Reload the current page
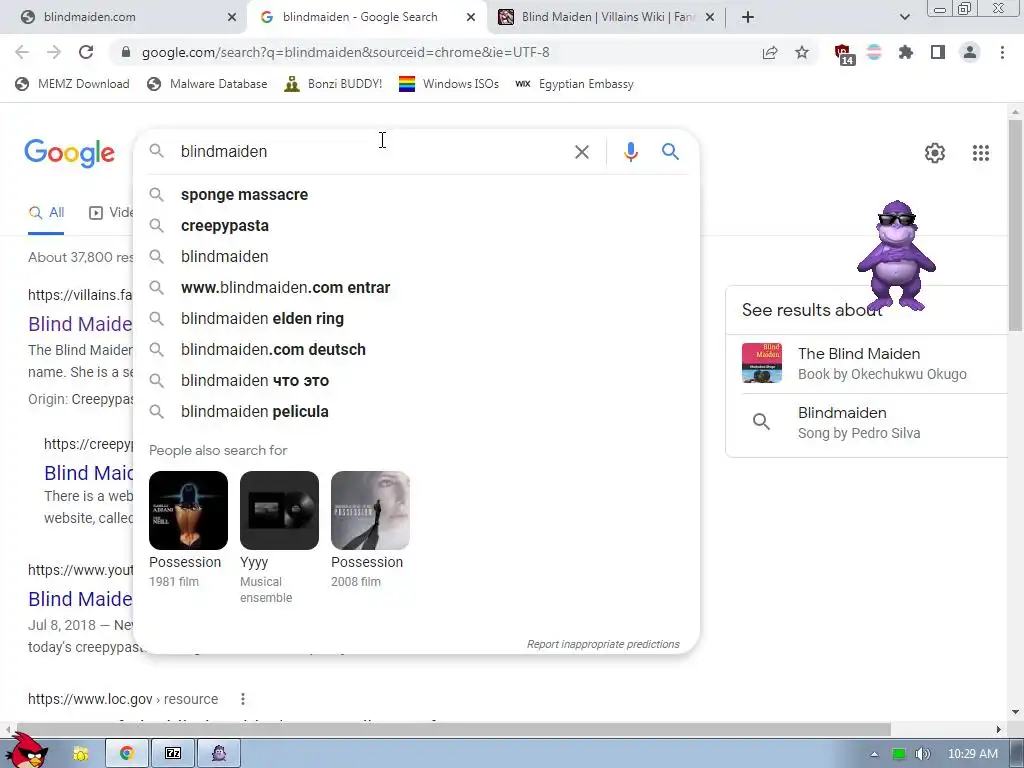 pyautogui.click(x=86, y=52)
